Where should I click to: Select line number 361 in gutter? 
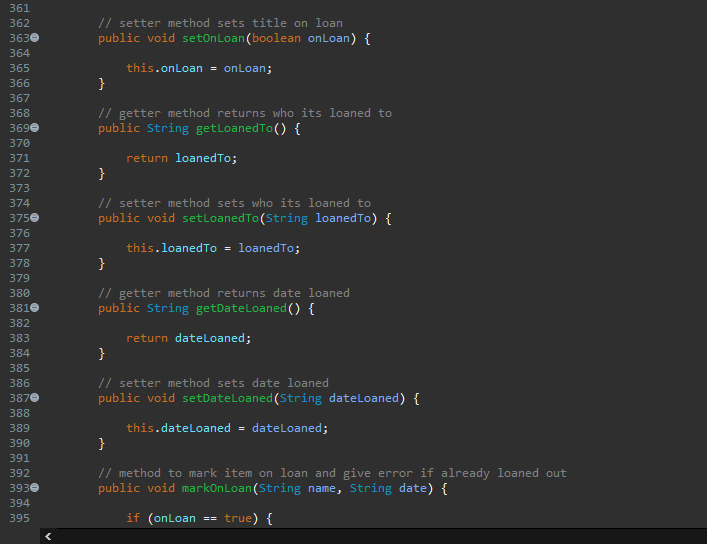pos(19,8)
